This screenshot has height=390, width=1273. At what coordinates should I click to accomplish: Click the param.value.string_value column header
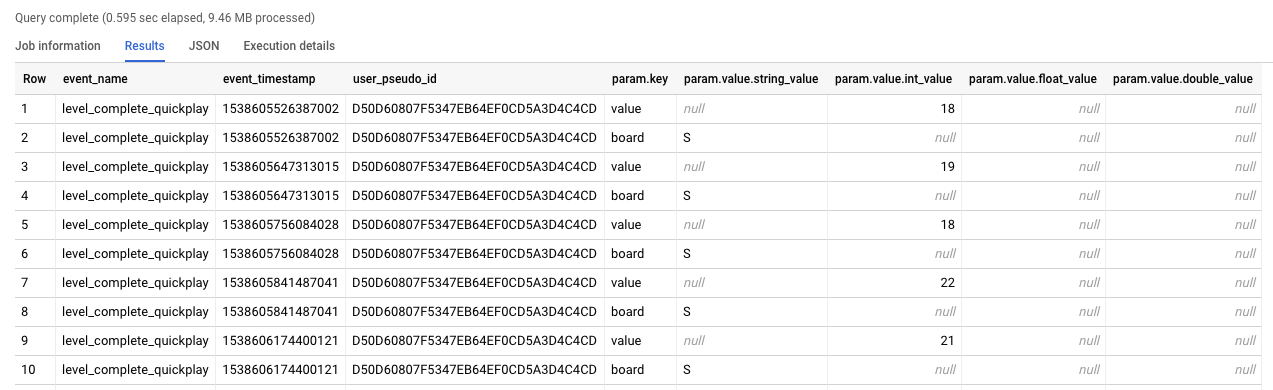[751, 79]
